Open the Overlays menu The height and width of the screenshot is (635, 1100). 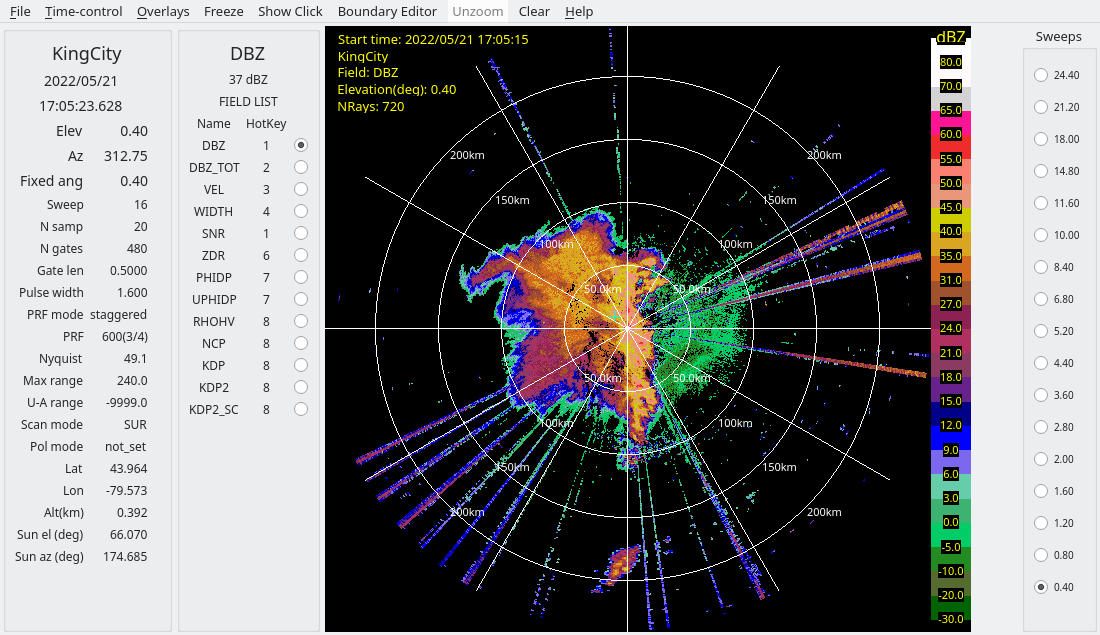163,12
